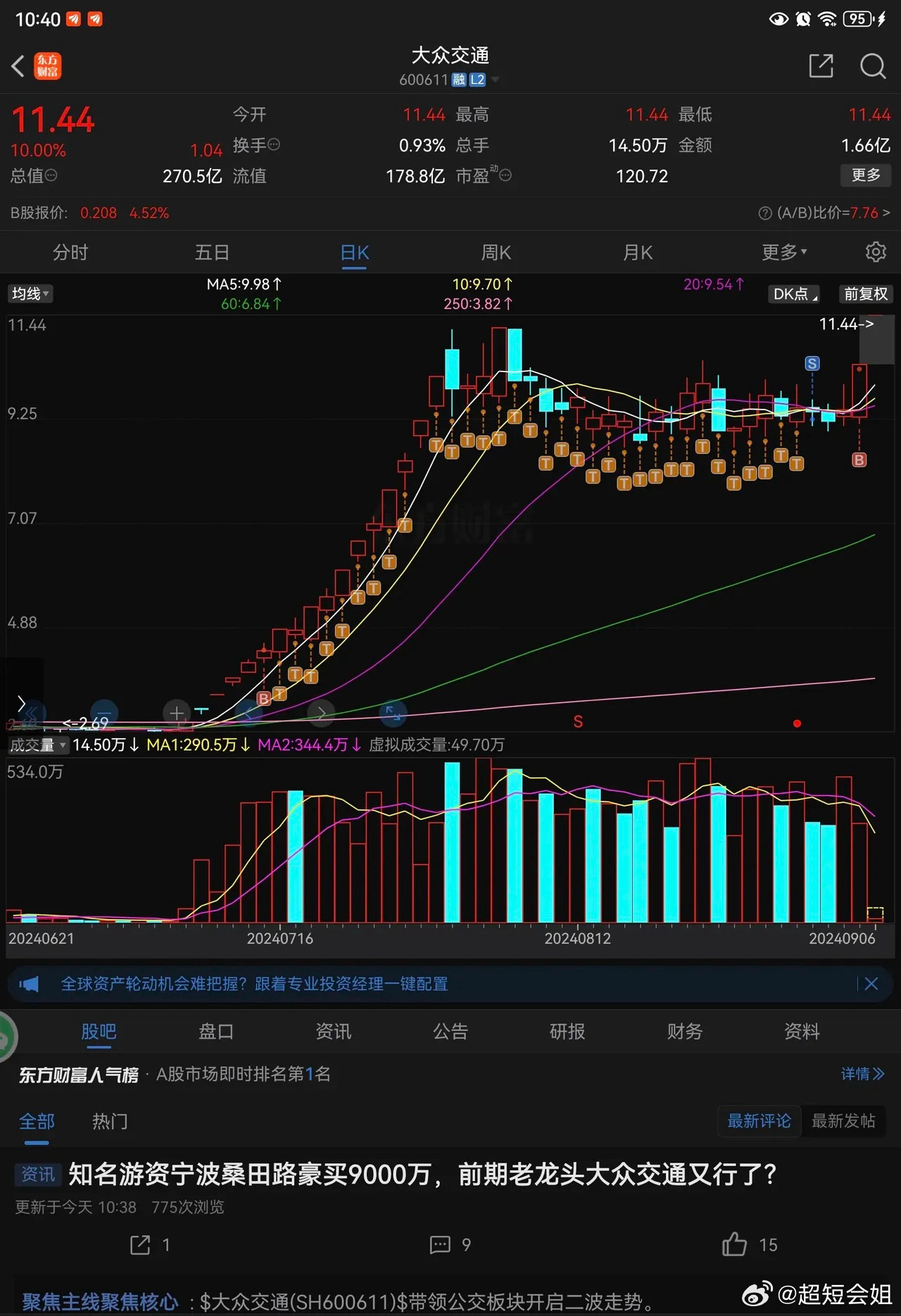The width and height of the screenshot is (901, 1316).
Task: Tap the back arrow icon
Action: point(19,67)
